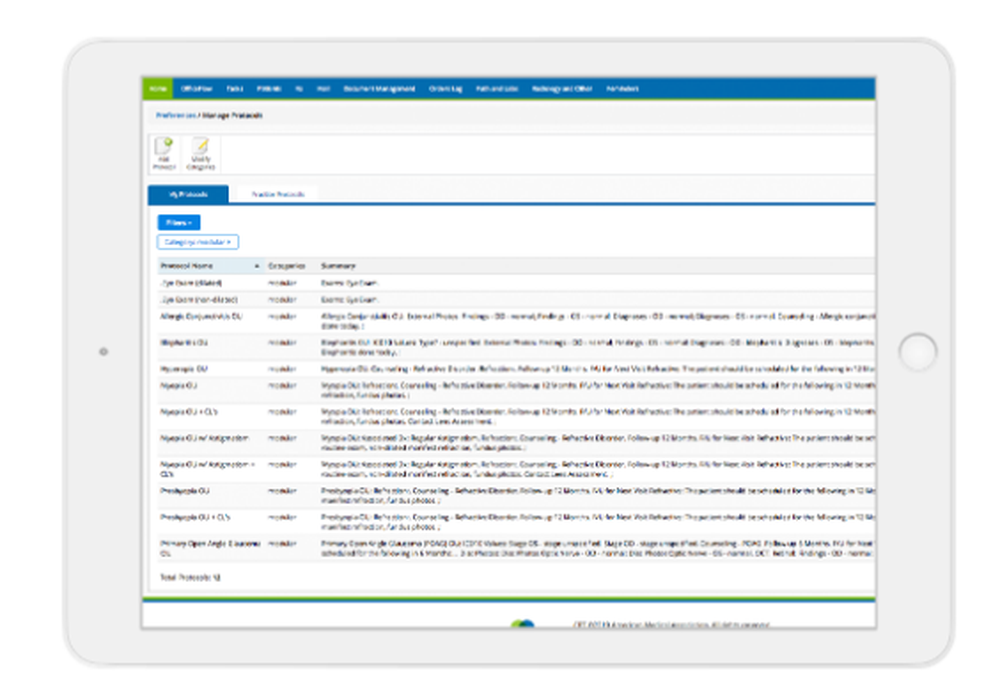Click the Hyperopia OU summary text
This screenshot has width=1000, height=679.
597,369
